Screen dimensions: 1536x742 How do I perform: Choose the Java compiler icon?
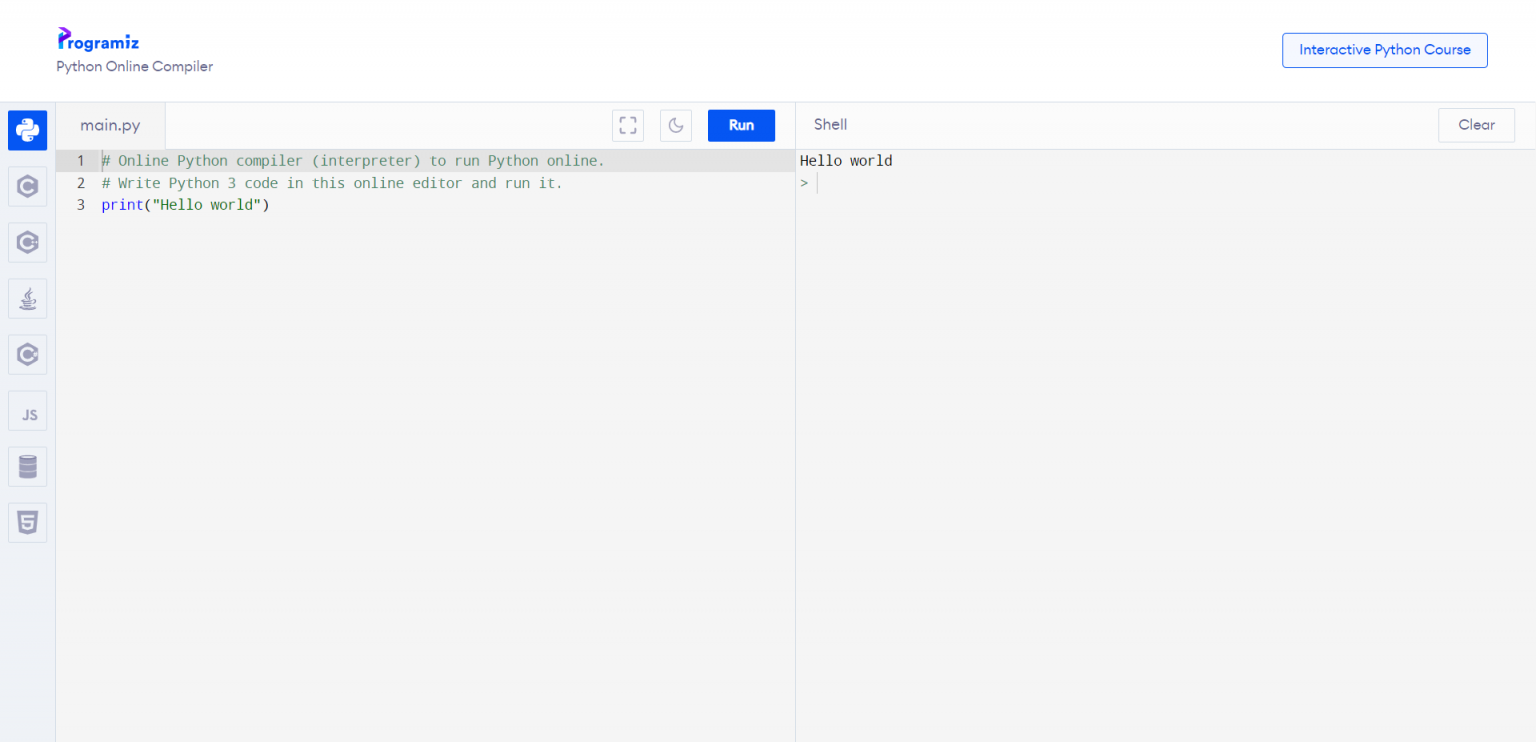point(27,298)
